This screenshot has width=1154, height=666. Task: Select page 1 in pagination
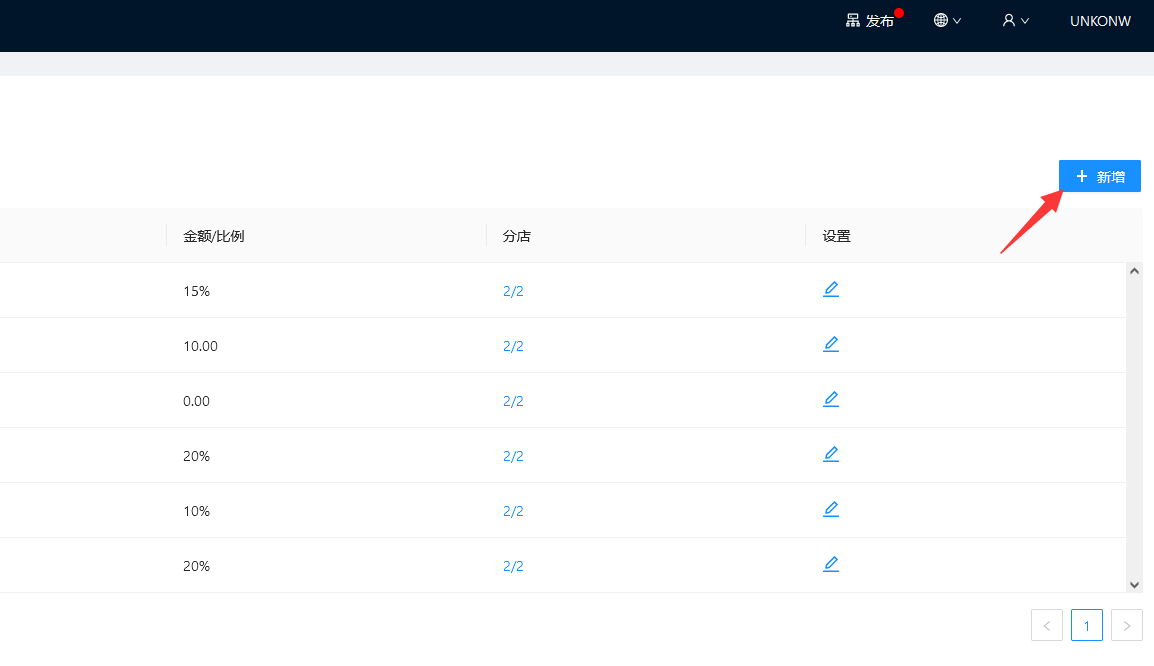click(1086, 626)
